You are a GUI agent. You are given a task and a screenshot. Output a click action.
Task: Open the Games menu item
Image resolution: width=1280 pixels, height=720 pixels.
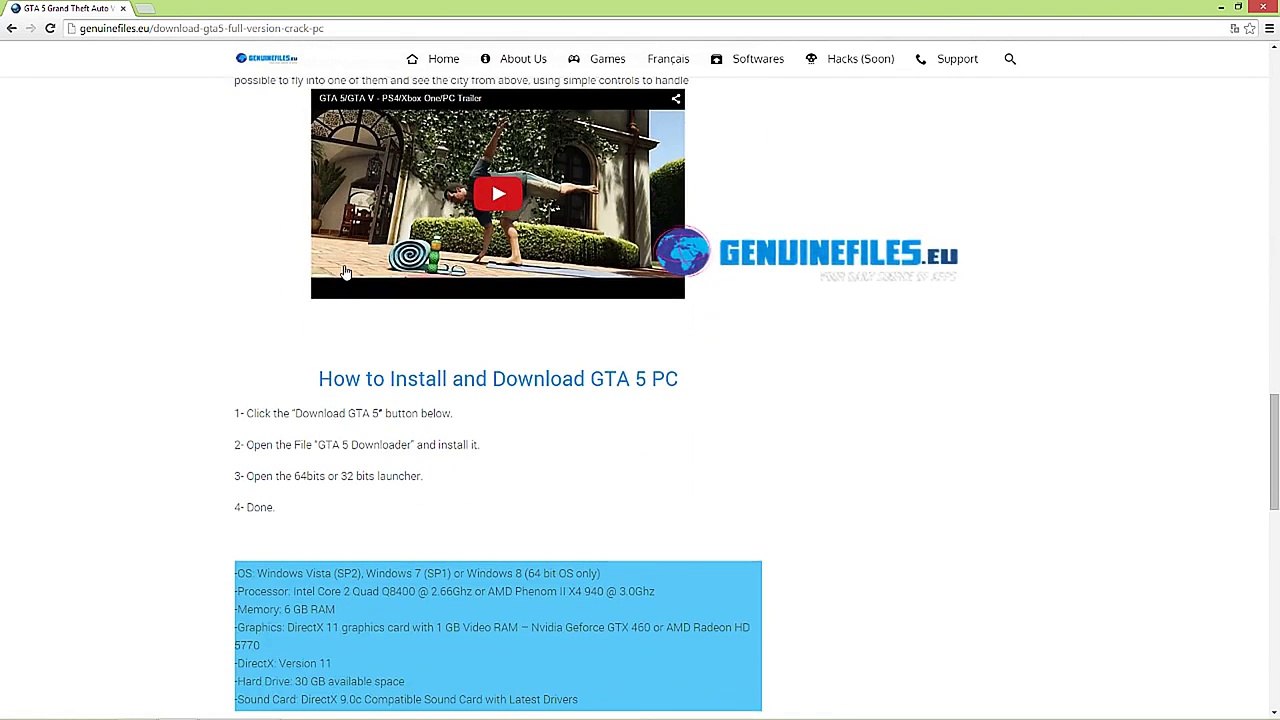(x=607, y=59)
